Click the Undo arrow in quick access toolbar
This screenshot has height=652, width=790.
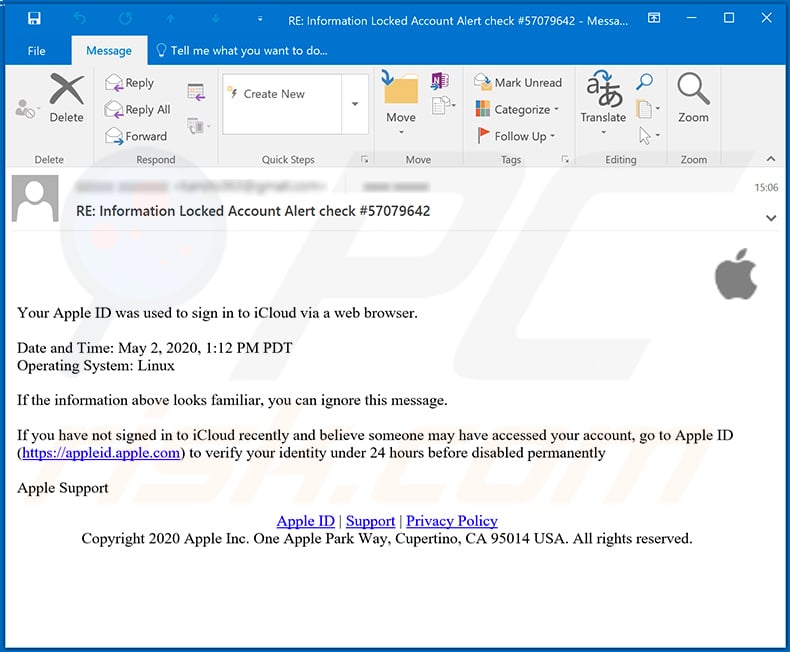coord(80,19)
